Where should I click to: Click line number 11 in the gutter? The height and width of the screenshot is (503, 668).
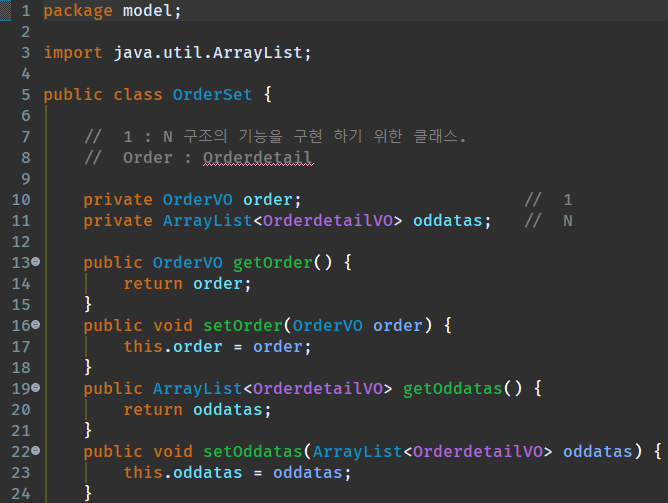pyautogui.click(x=21, y=221)
